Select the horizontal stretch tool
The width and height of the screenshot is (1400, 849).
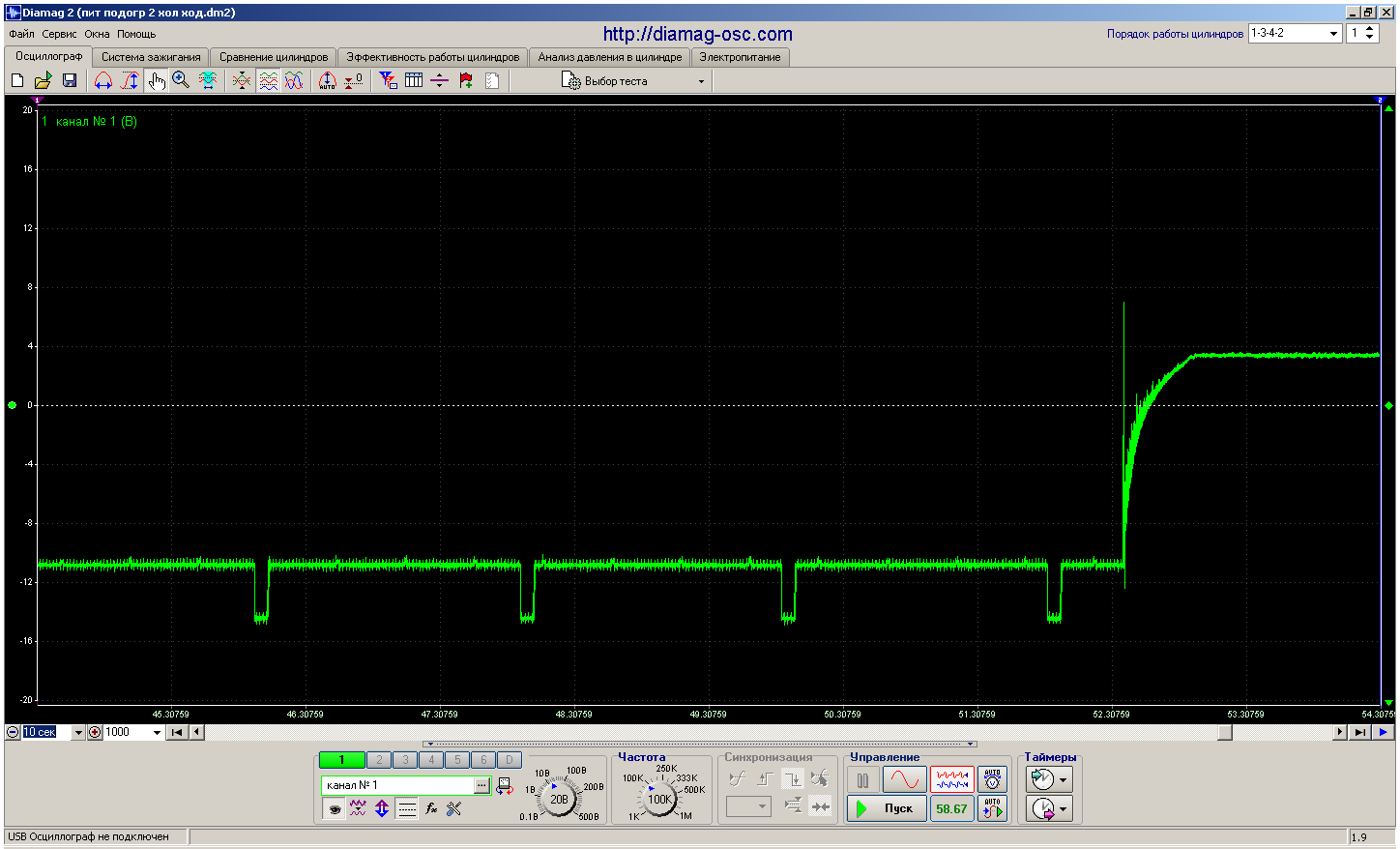103,81
